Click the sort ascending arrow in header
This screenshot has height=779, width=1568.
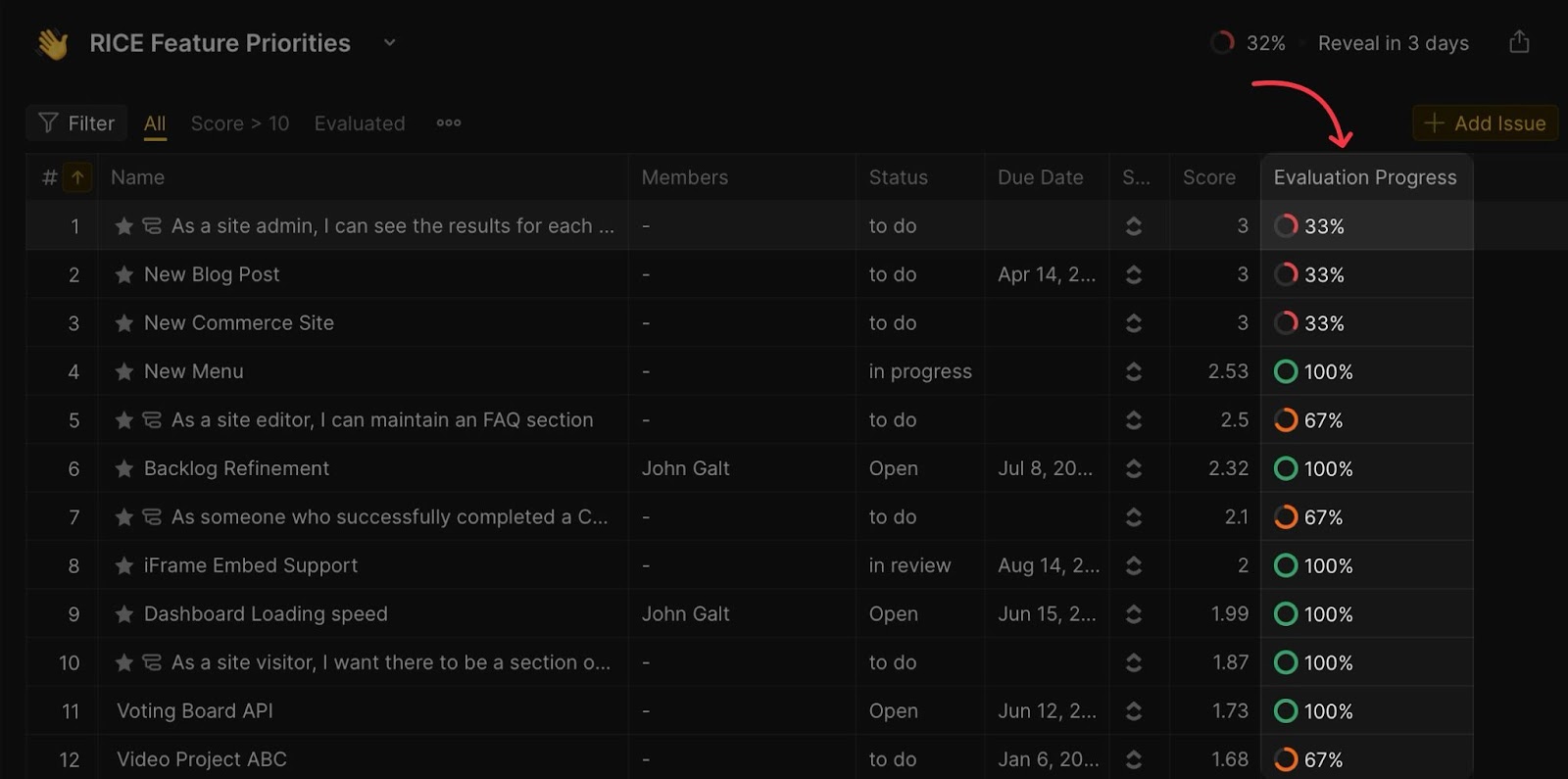[x=77, y=177]
